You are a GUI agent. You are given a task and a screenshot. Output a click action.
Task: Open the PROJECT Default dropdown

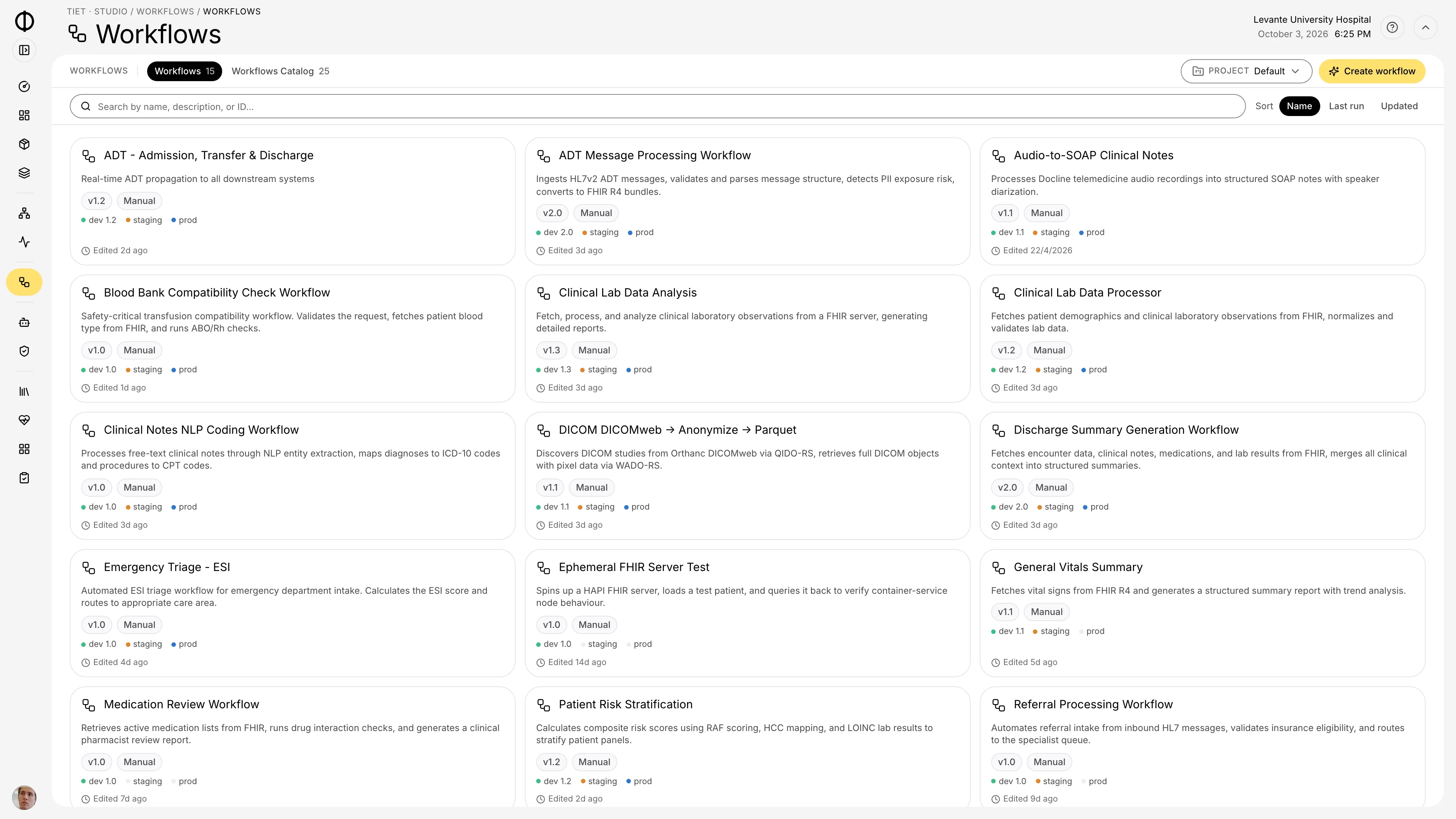(1246, 71)
